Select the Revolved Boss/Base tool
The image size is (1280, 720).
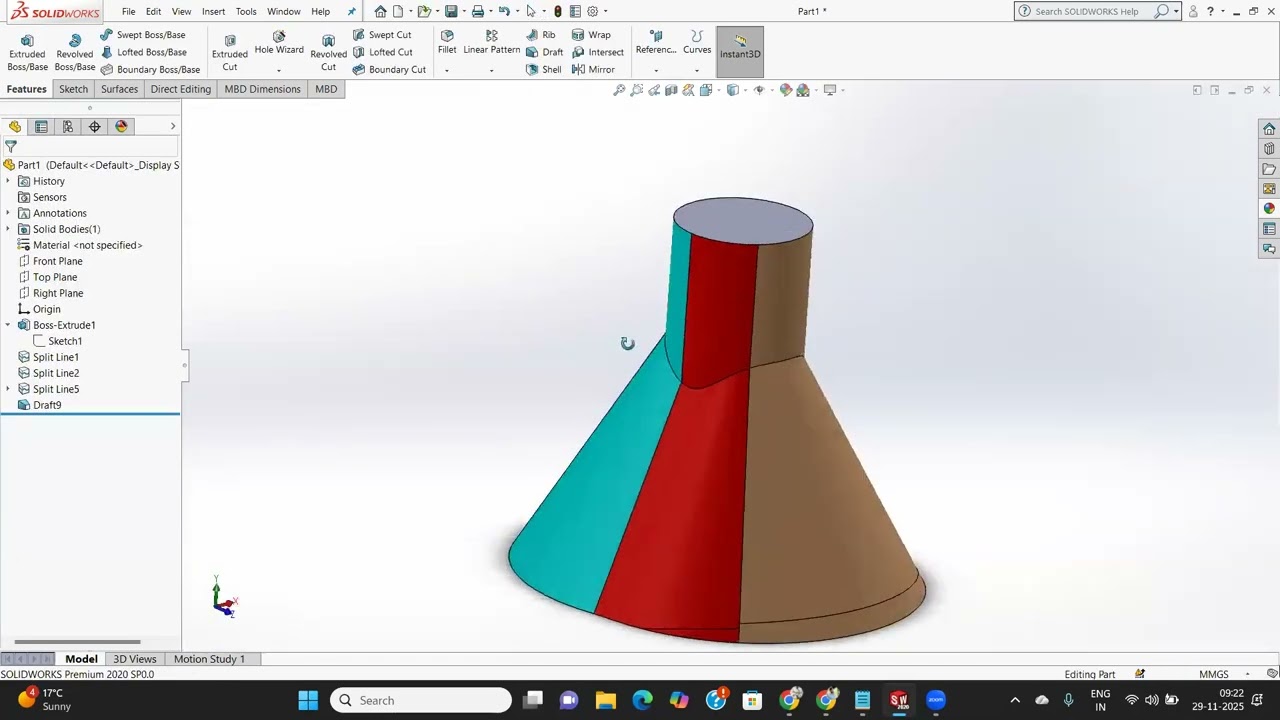click(x=74, y=52)
